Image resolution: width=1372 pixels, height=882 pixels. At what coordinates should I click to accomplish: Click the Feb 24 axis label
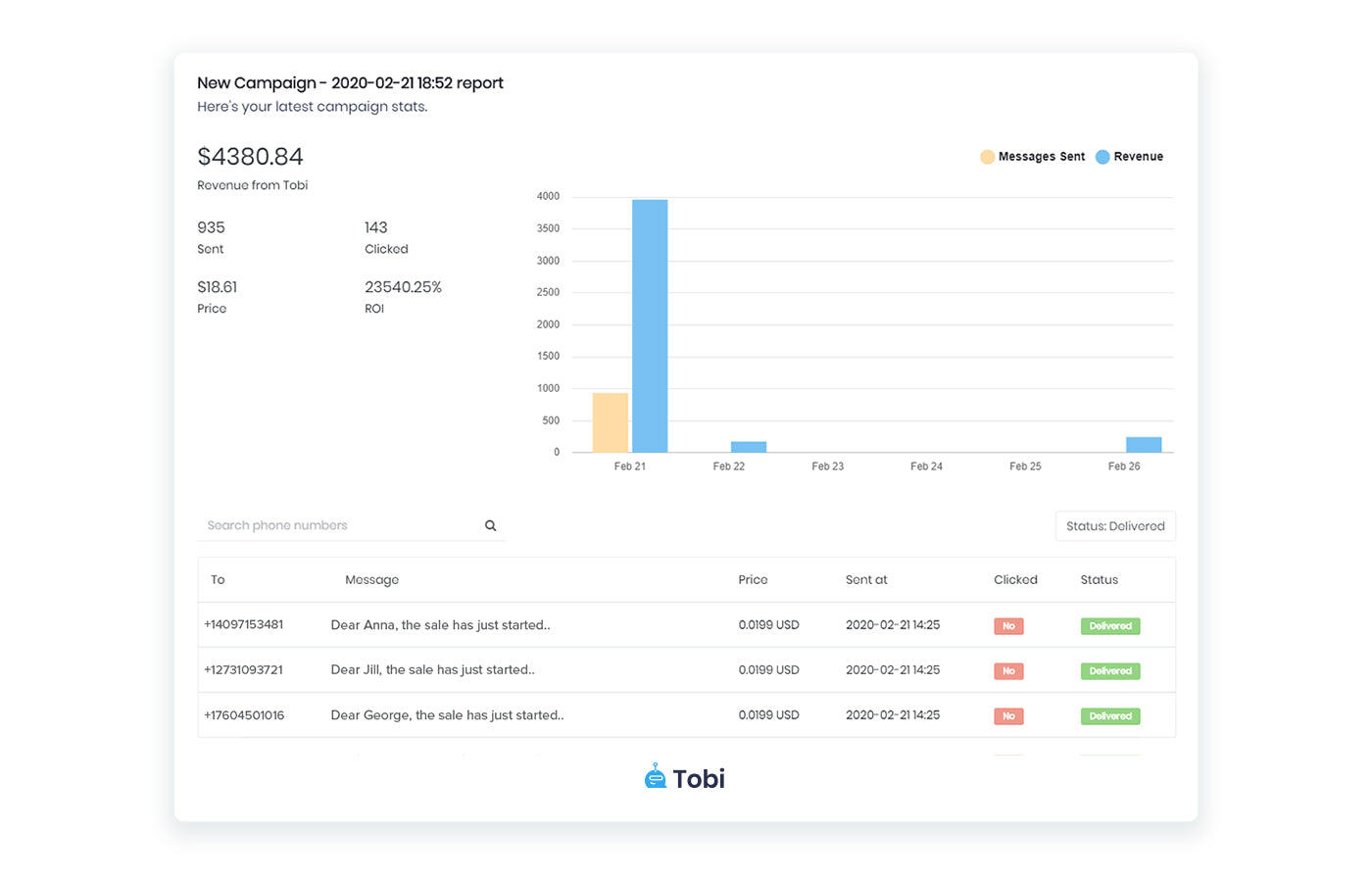(926, 466)
